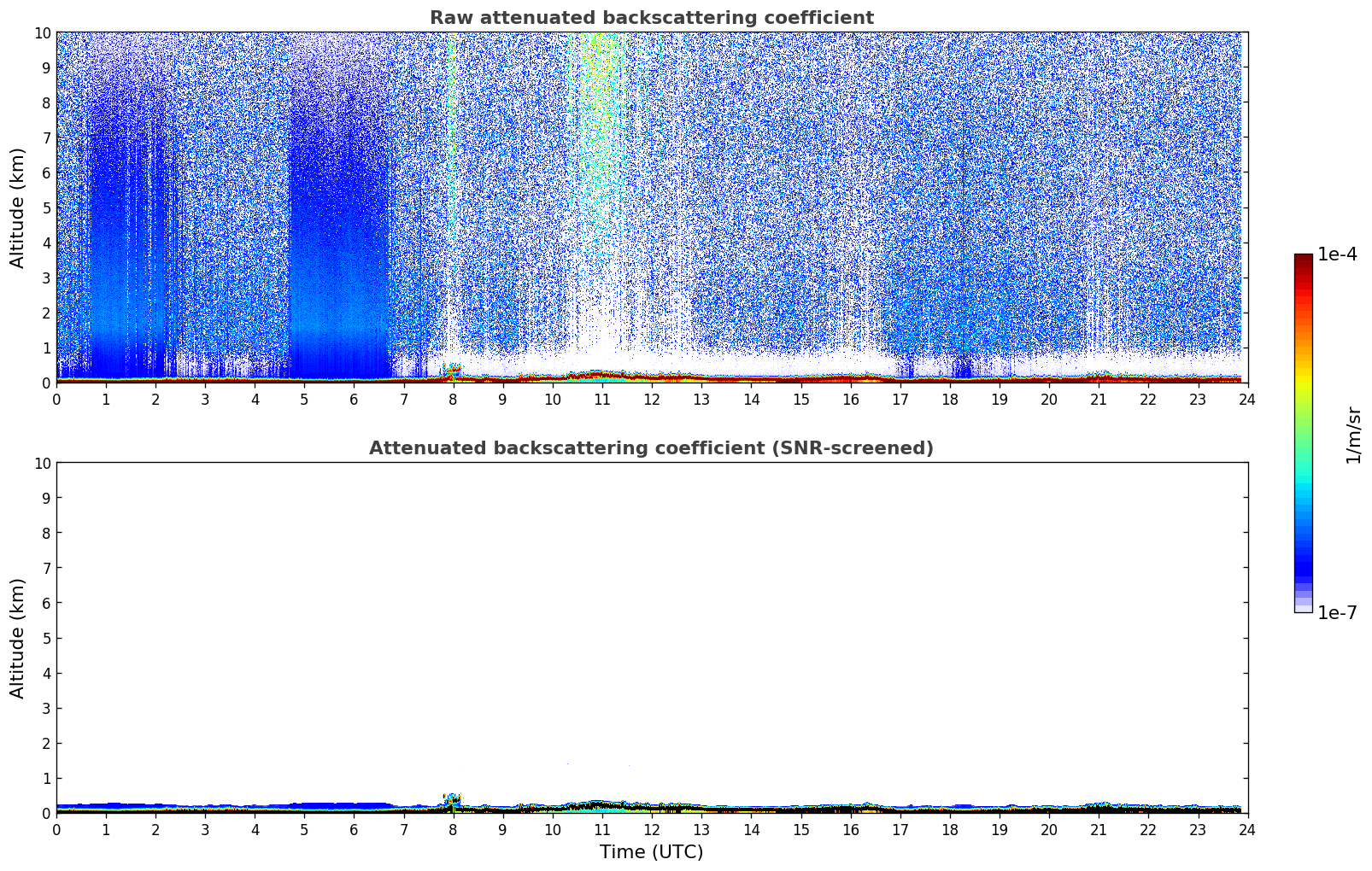Click the colorbar's 1e-7 minimum label
1372x871 pixels.
(x=1337, y=612)
